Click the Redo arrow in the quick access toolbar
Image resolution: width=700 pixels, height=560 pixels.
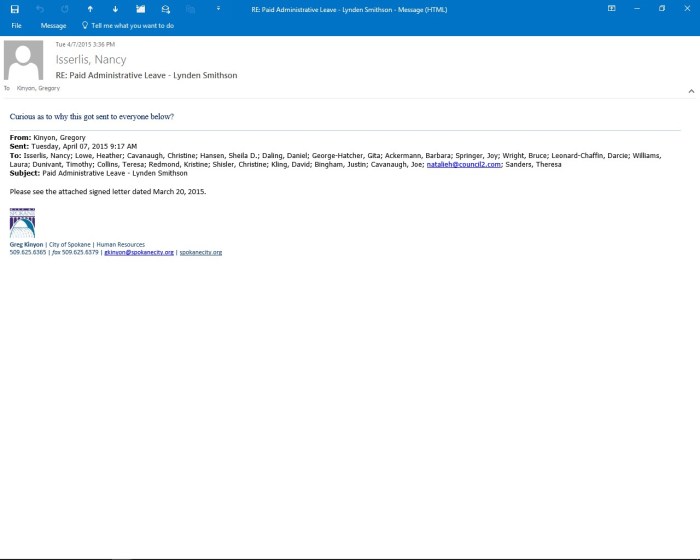coord(65,9)
